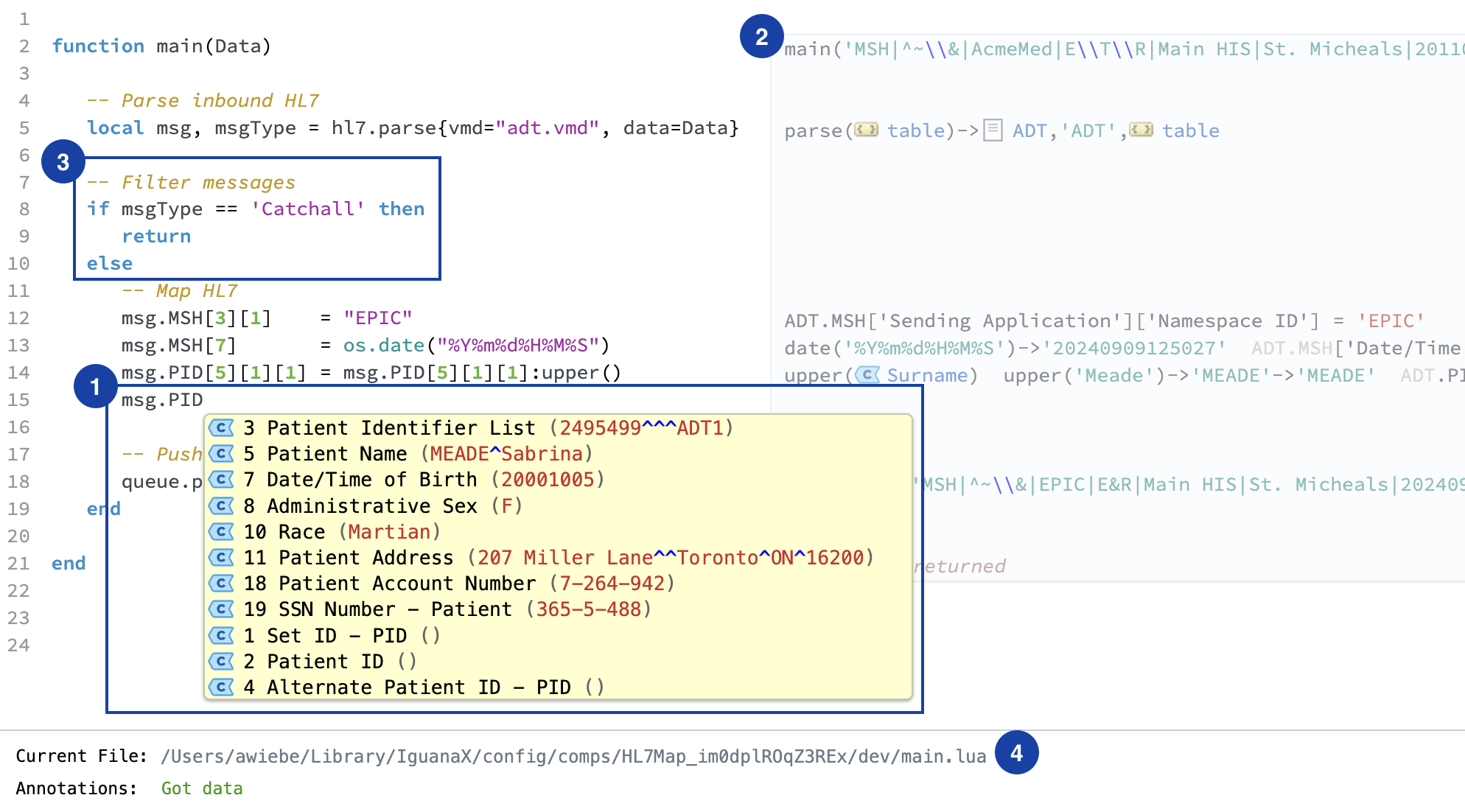Click the icon beside Administrative Sex entry
The height and width of the screenshot is (812, 1465).
pos(221,506)
